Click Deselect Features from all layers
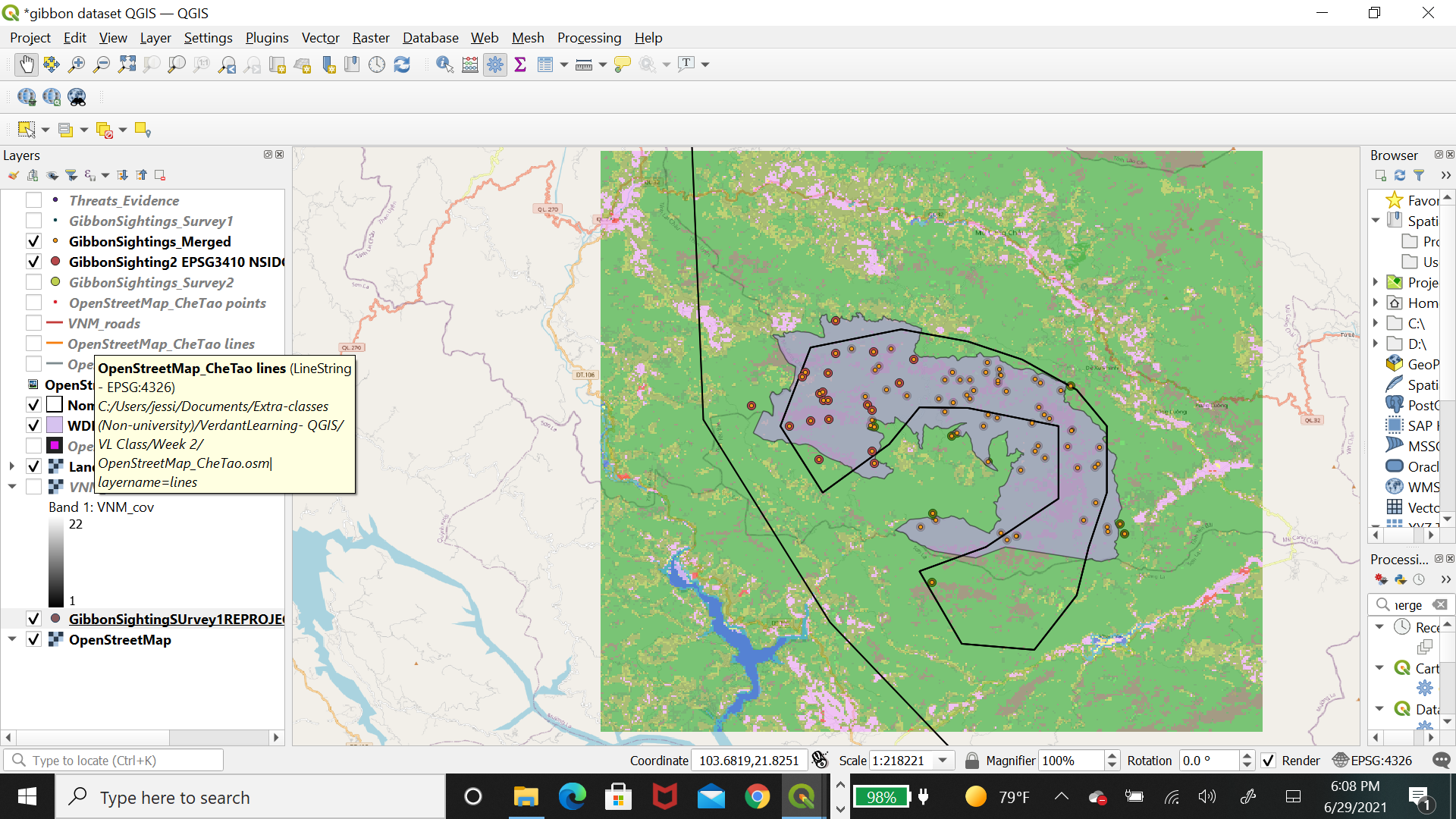1456x819 pixels. [x=105, y=130]
